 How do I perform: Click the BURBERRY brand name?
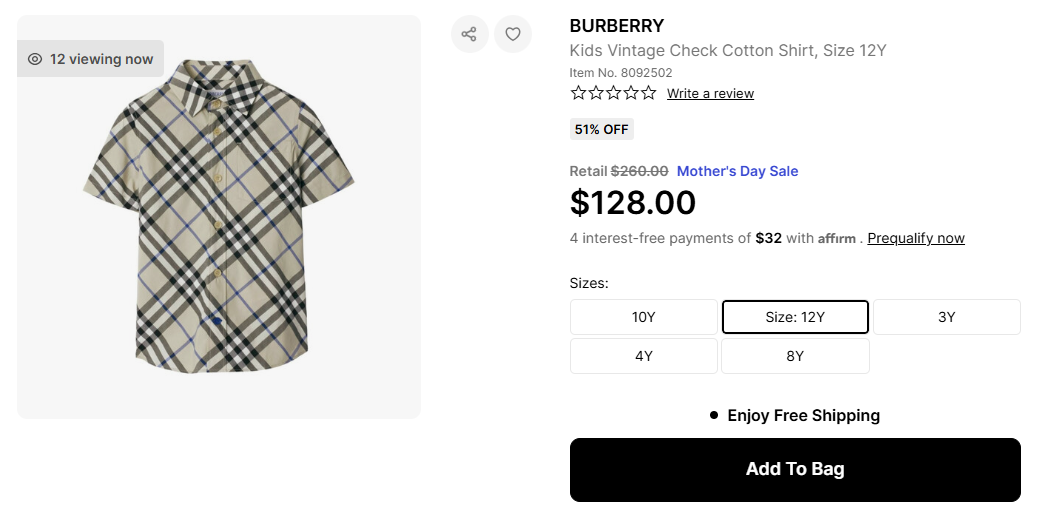click(616, 26)
